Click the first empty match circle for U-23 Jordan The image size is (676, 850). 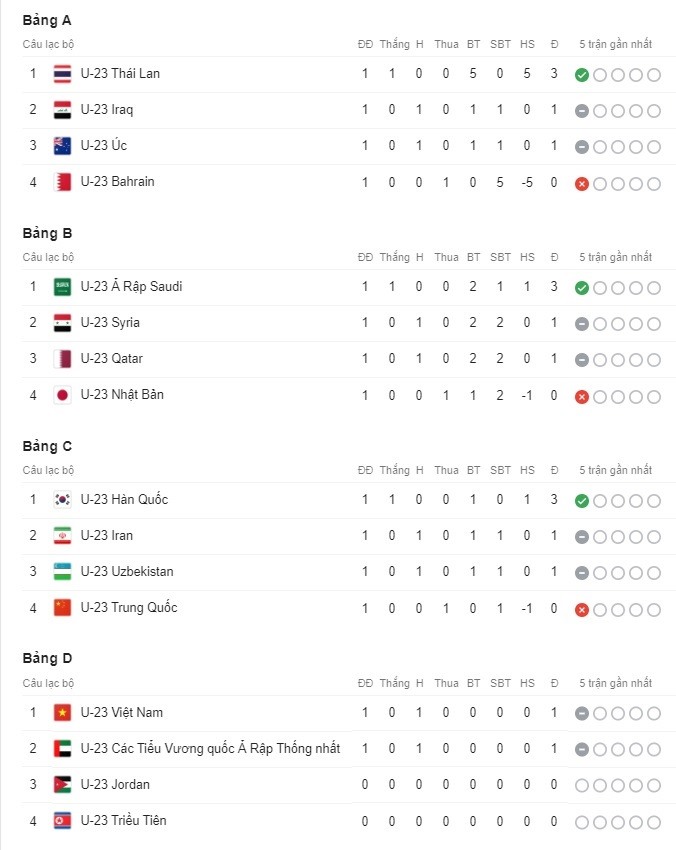(x=582, y=785)
